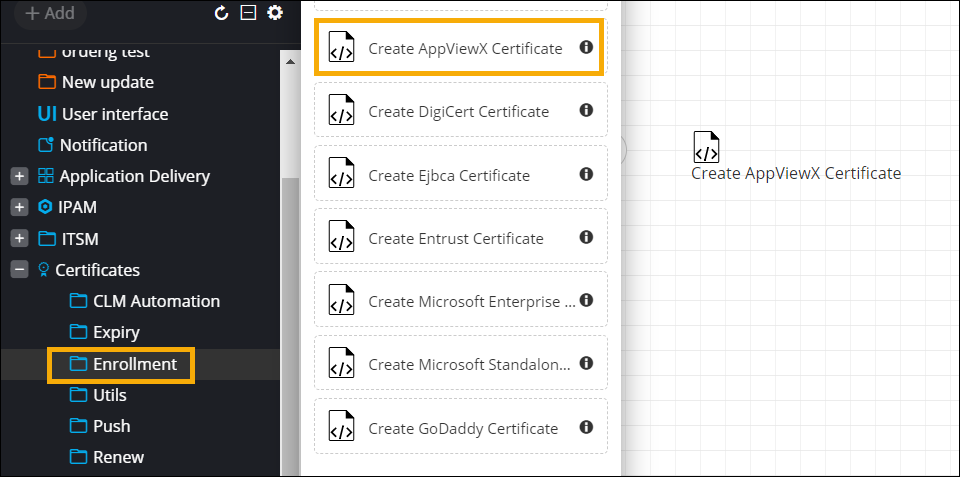Click the Expiry folder icon

tap(78, 332)
